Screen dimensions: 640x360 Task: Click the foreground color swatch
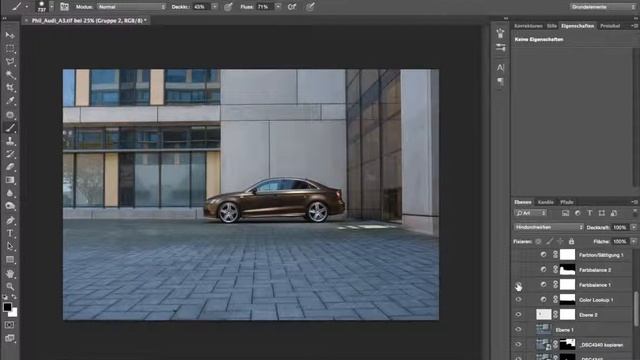(x=7, y=307)
